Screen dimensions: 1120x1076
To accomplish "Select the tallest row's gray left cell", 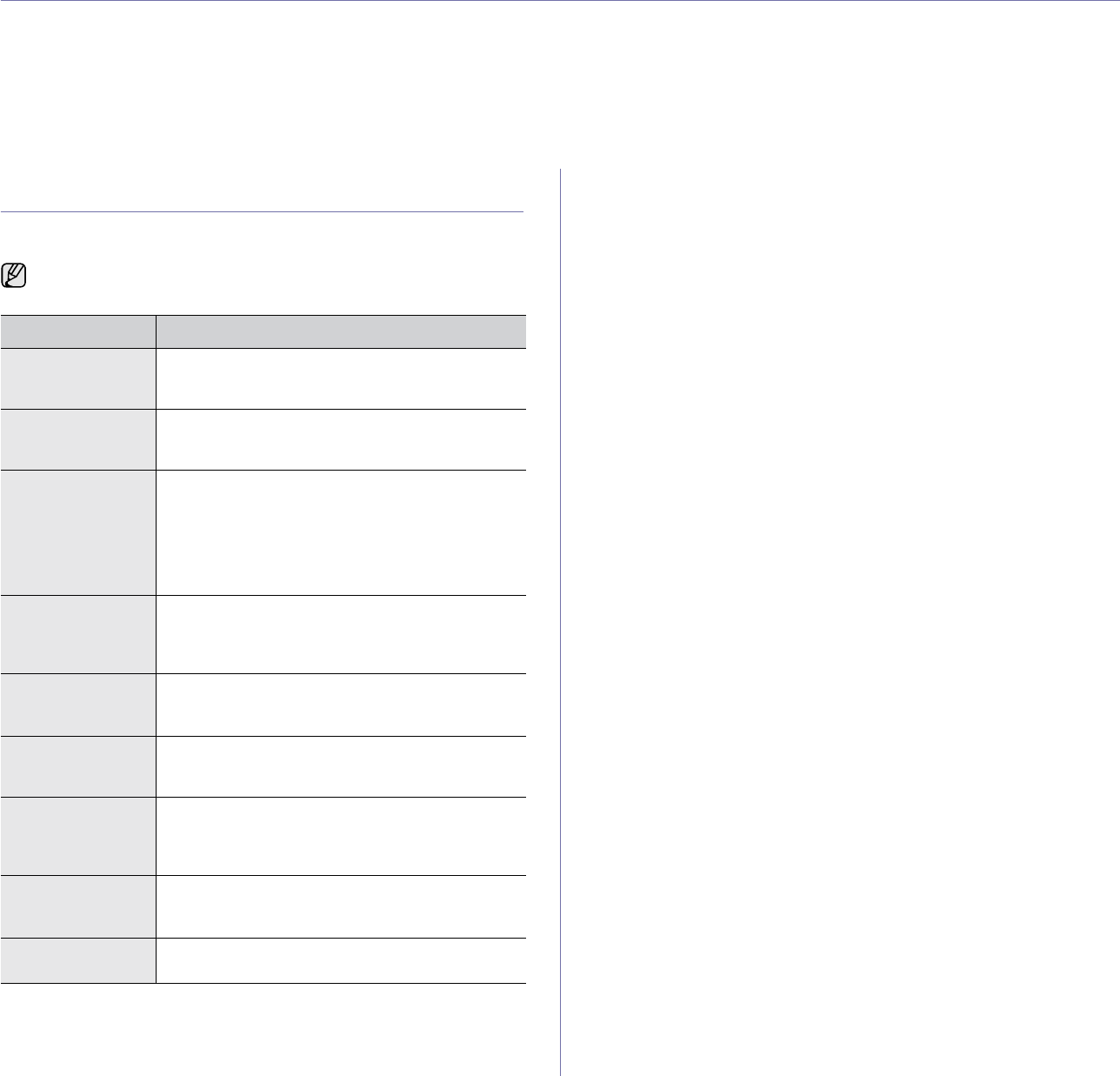I will [78, 532].
